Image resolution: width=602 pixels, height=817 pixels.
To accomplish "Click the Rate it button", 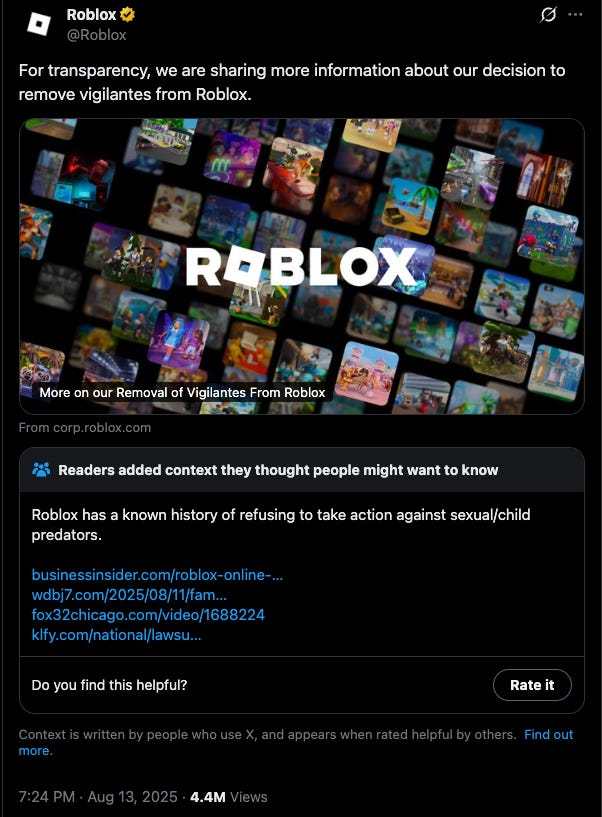I will click(532, 685).
